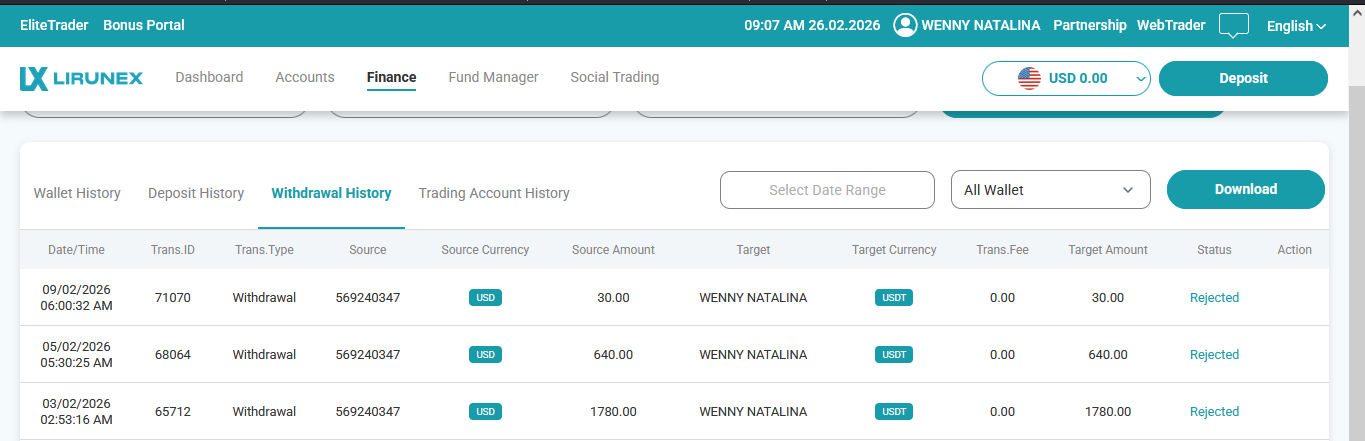Click the Select Date Range field
Viewport: 1365px width, 441px height.
[x=827, y=190]
